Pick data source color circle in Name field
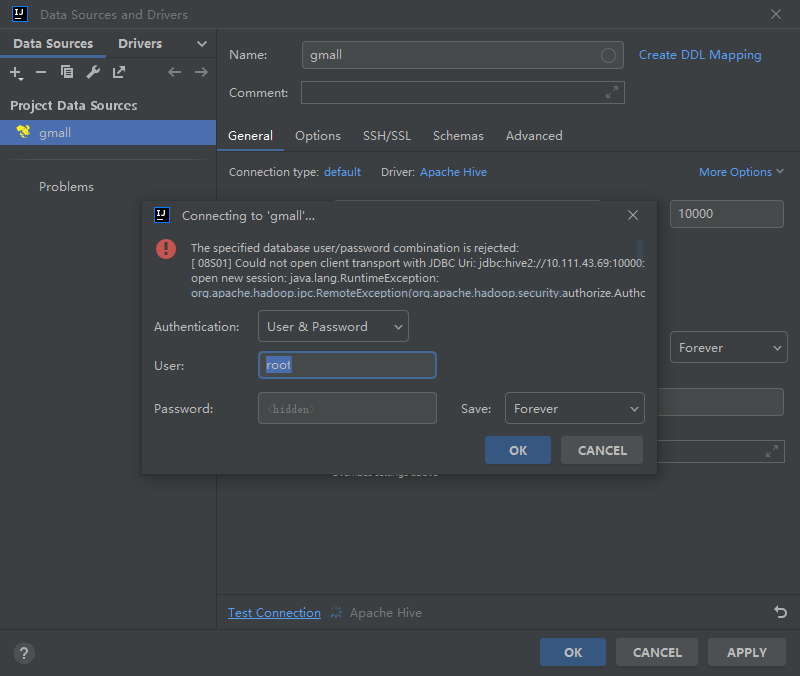 click(x=608, y=56)
